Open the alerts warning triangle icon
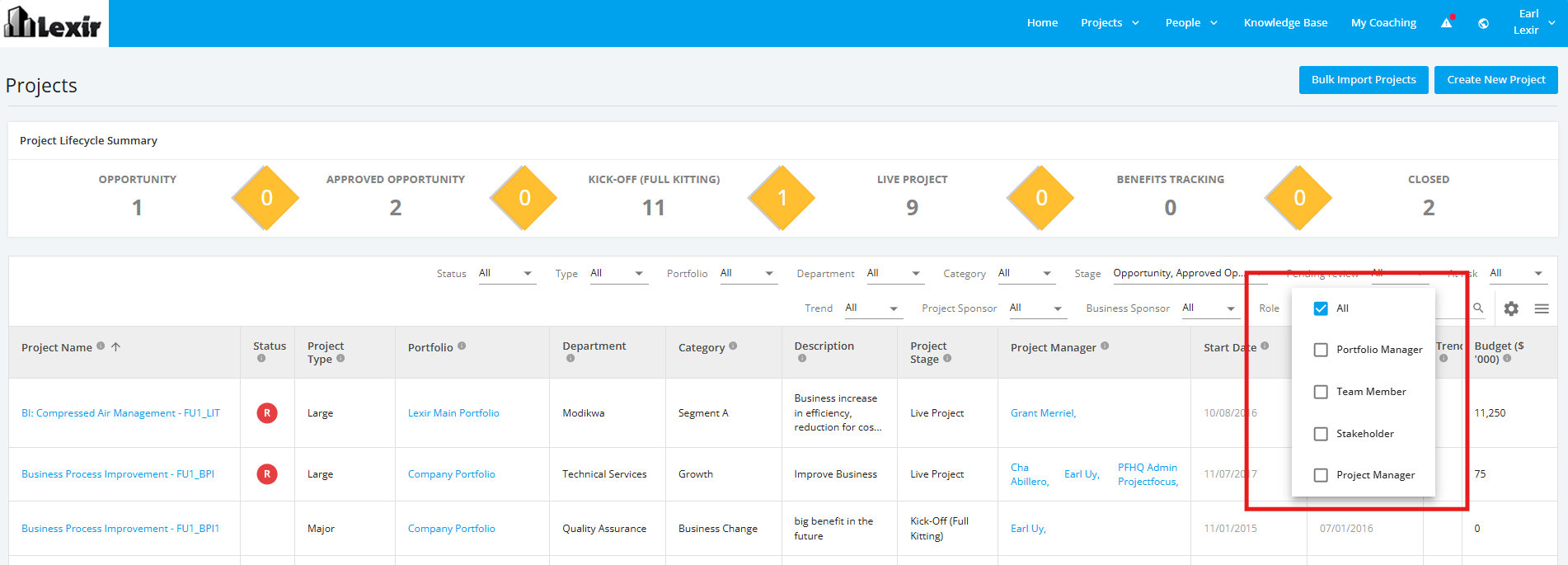 (x=1446, y=23)
